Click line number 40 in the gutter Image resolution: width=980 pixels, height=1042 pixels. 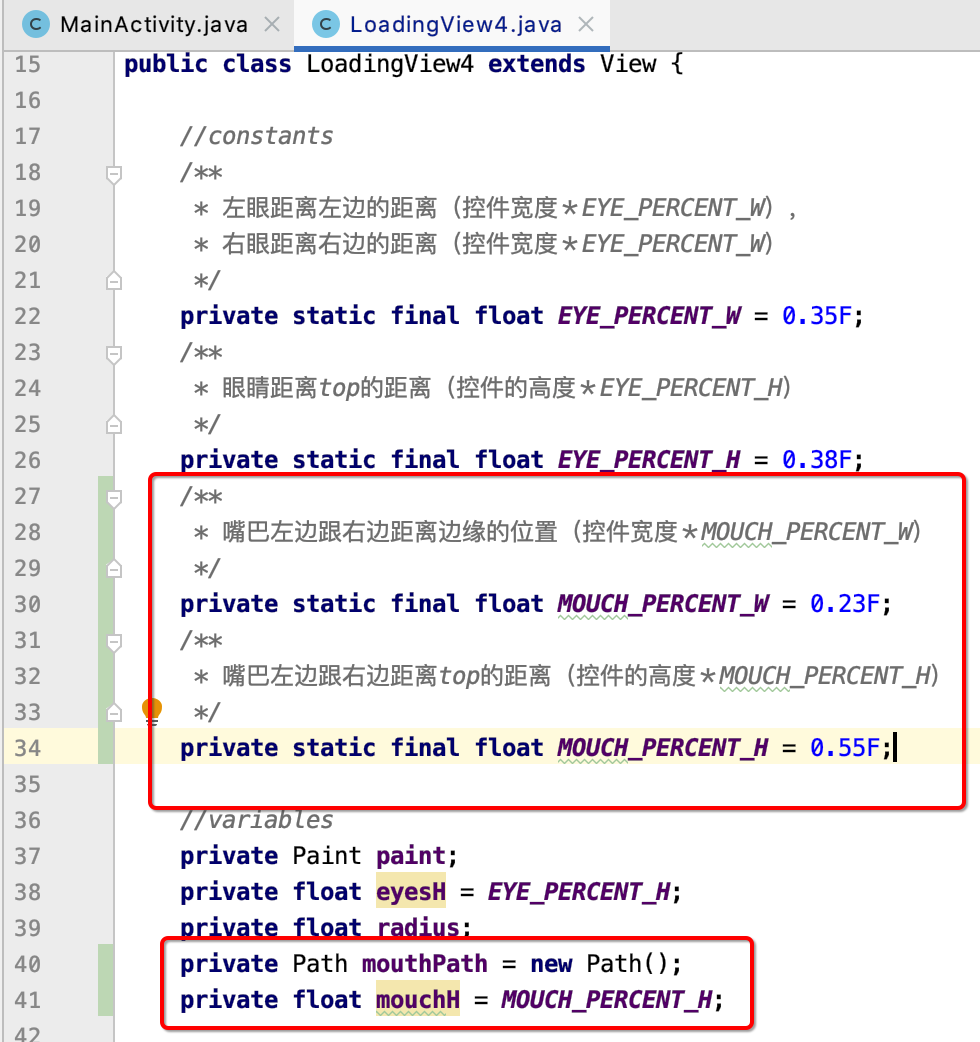(x=27, y=964)
